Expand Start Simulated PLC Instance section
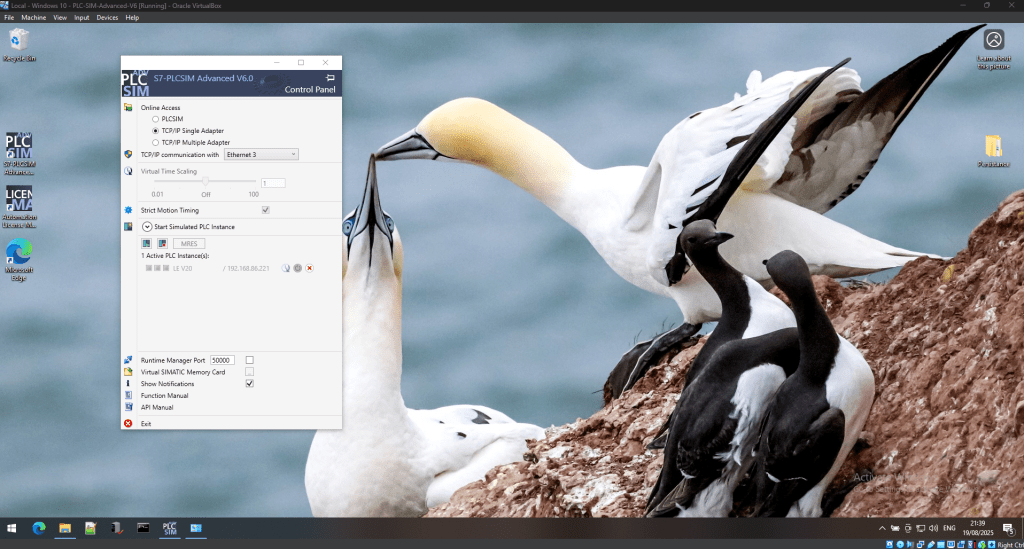The width and height of the screenshot is (1024, 549). [x=147, y=227]
